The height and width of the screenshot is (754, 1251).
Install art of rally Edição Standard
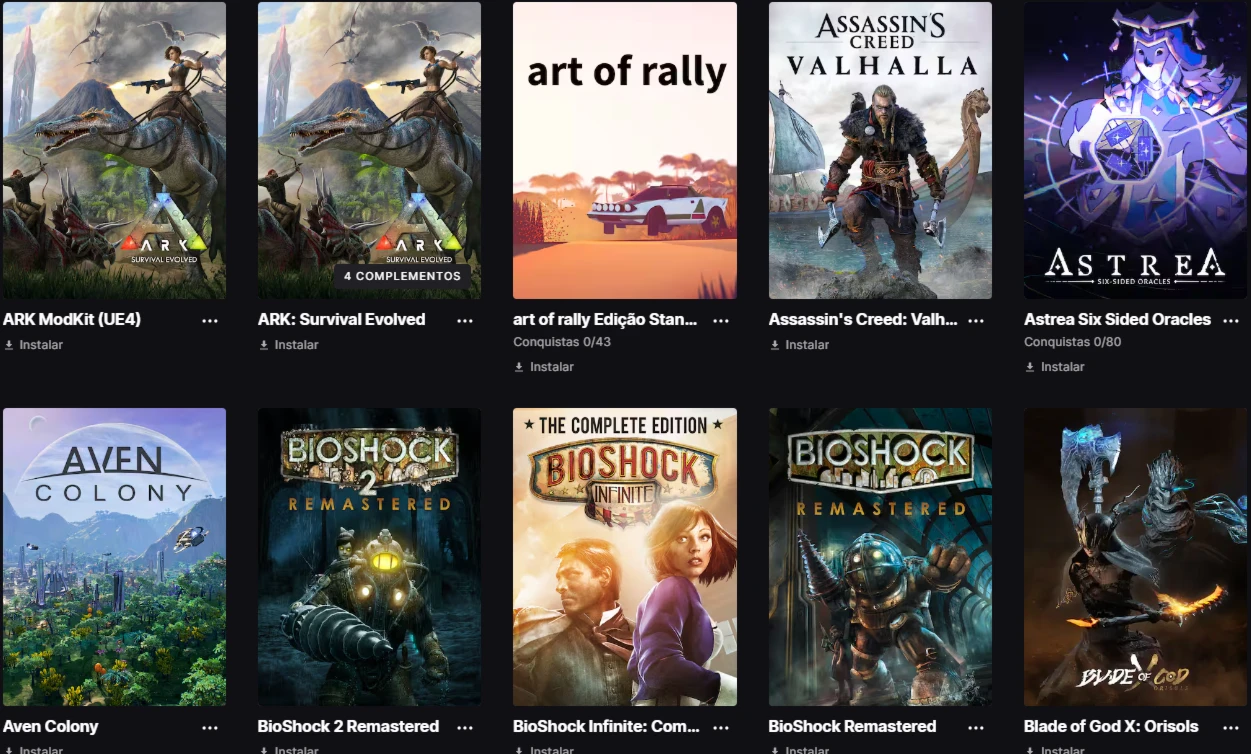pyautogui.click(x=544, y=367)
